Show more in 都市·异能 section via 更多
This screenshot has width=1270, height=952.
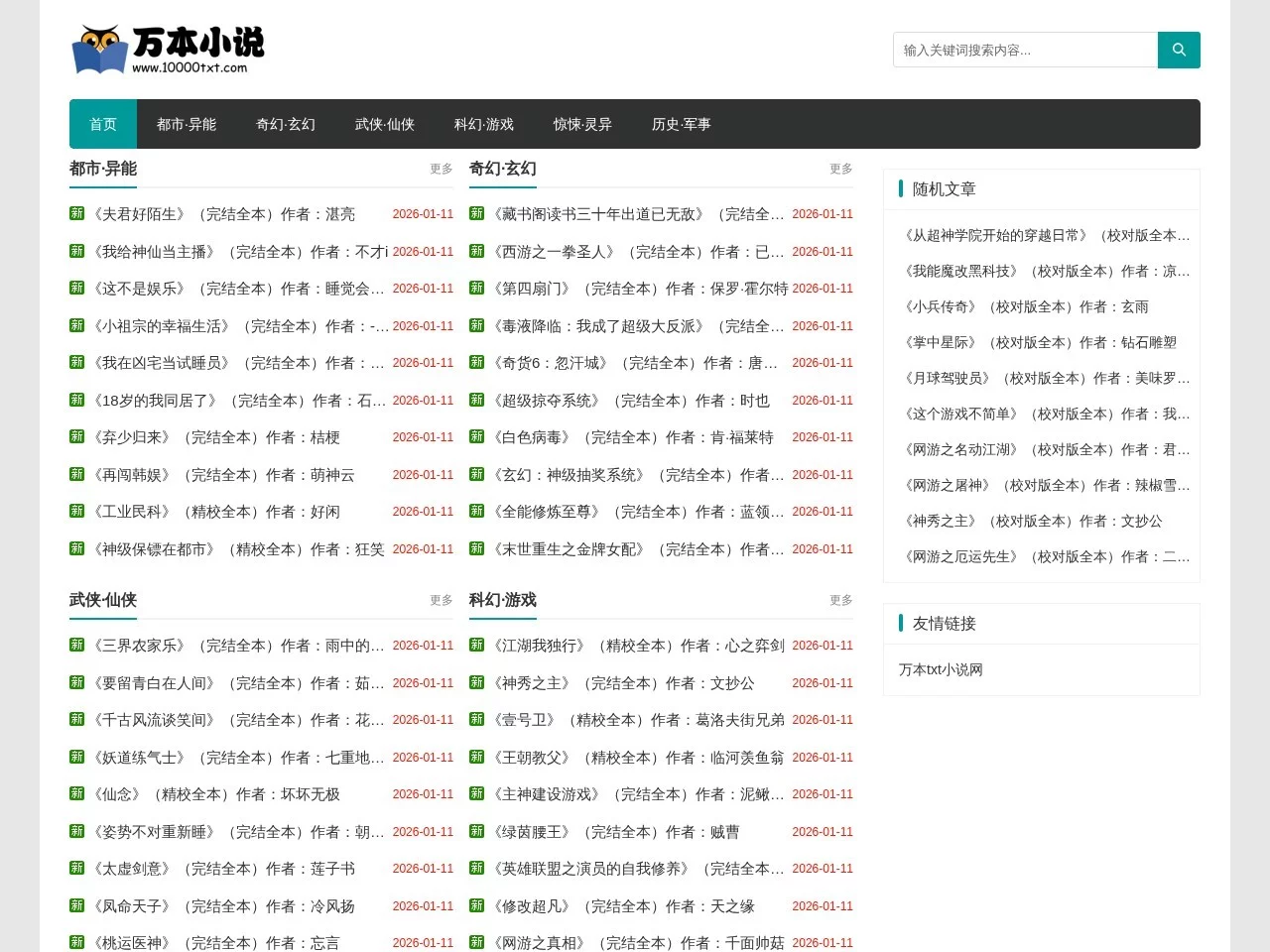442,170
